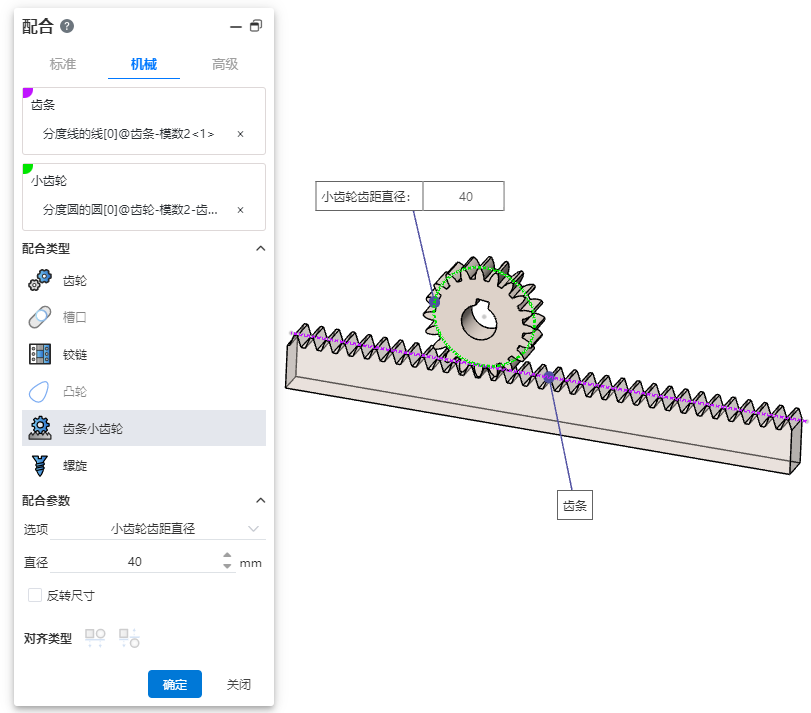The image size is (811, 713).
Task: Switch to the 高级 tab
Action: point(225,64)
